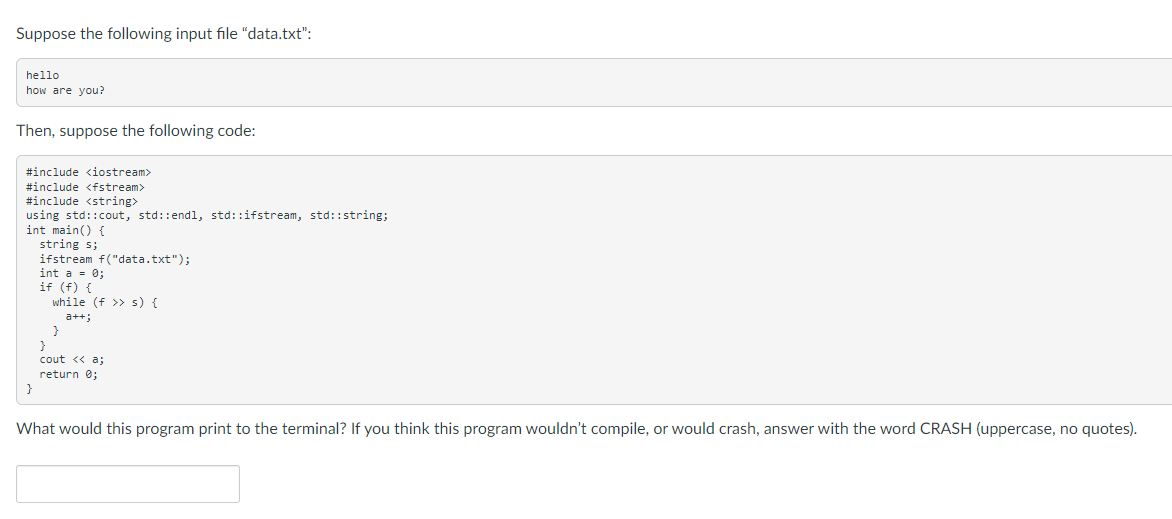Click the 'return 0;' line

[69, 374]
